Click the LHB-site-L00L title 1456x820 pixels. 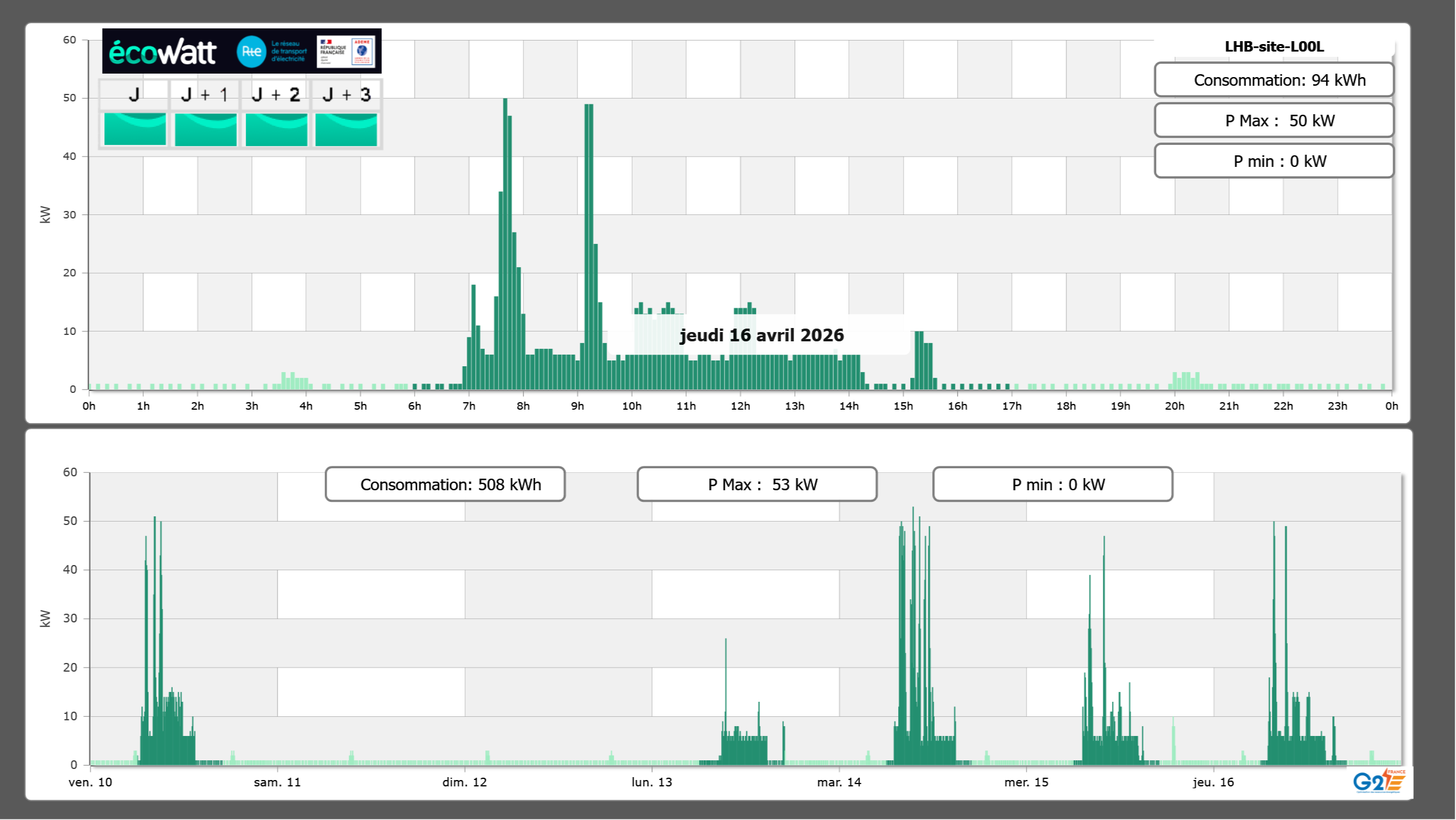[1273, 47]
